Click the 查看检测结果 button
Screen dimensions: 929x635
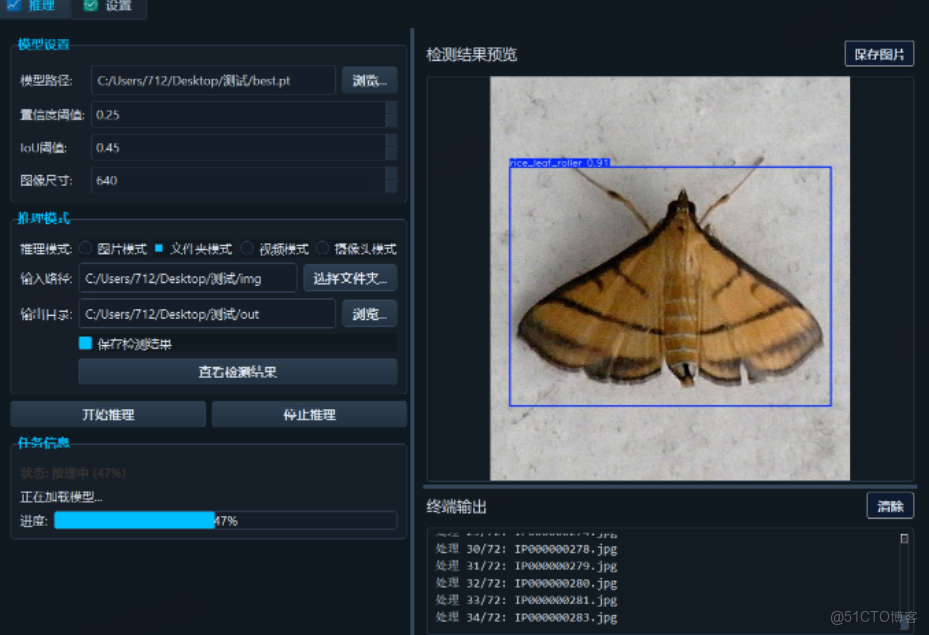click(x=238, y=372)
